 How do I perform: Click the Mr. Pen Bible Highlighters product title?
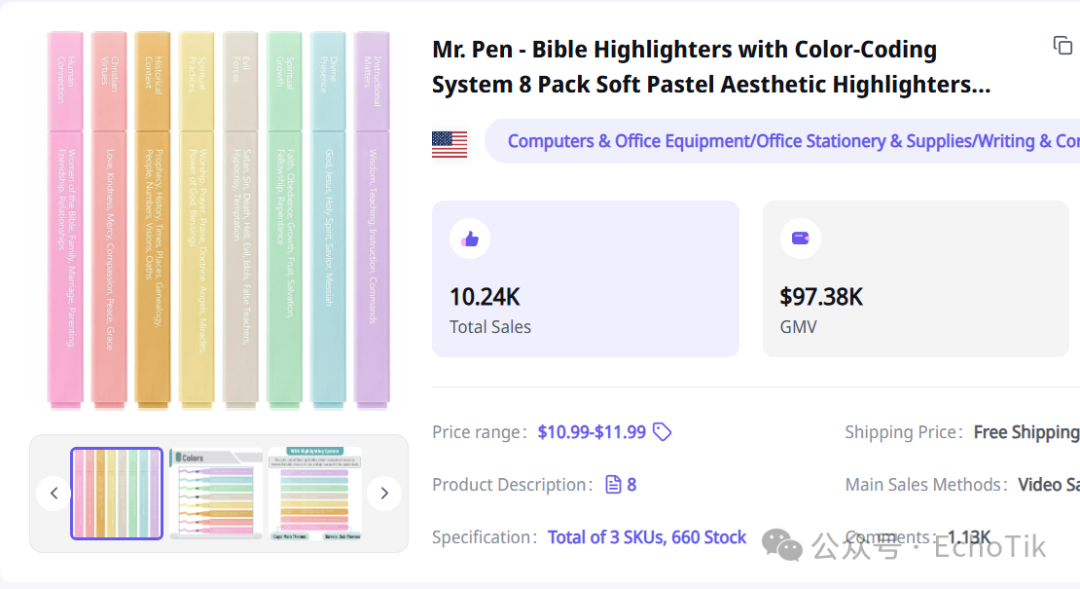coord(711,67)
